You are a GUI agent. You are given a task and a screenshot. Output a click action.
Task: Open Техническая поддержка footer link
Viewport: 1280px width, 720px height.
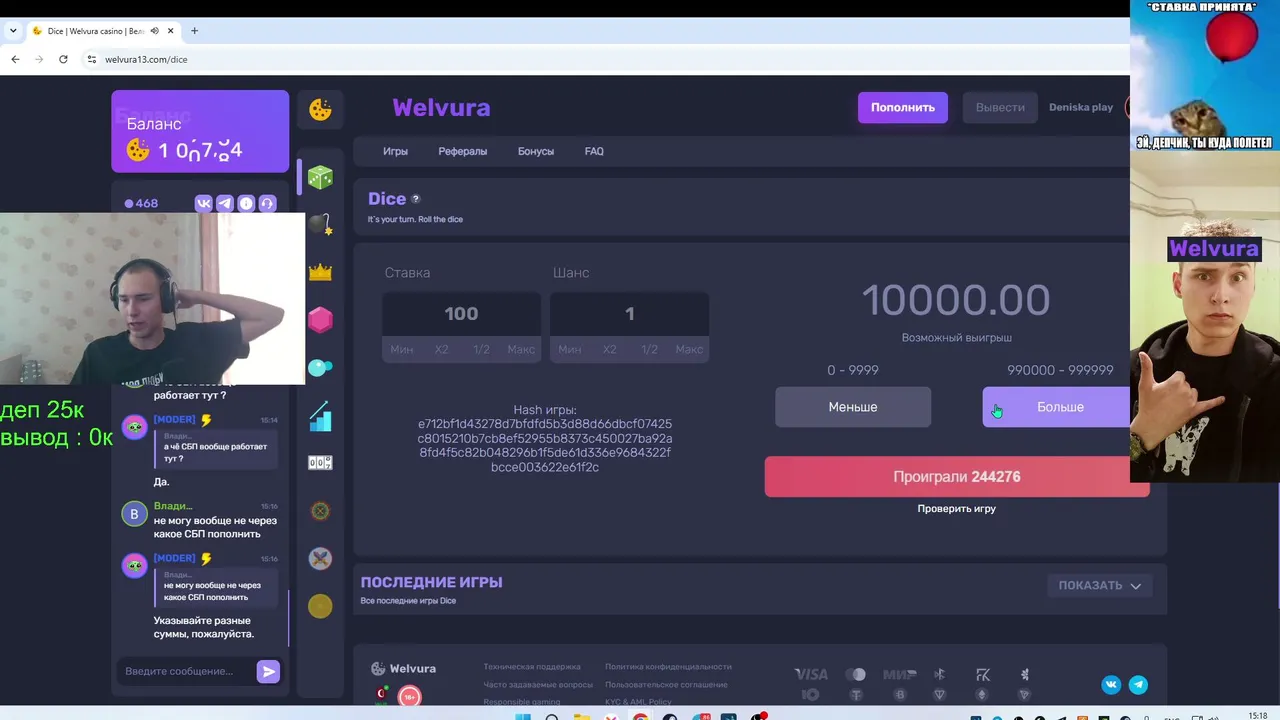point(532,667)
